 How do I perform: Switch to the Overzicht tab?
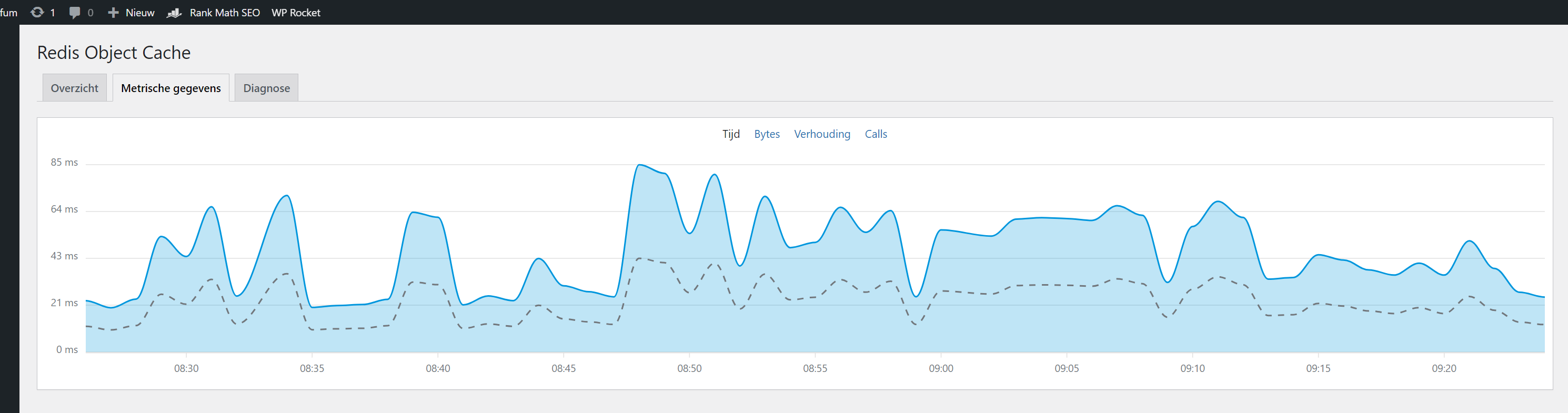click(74, 88)
